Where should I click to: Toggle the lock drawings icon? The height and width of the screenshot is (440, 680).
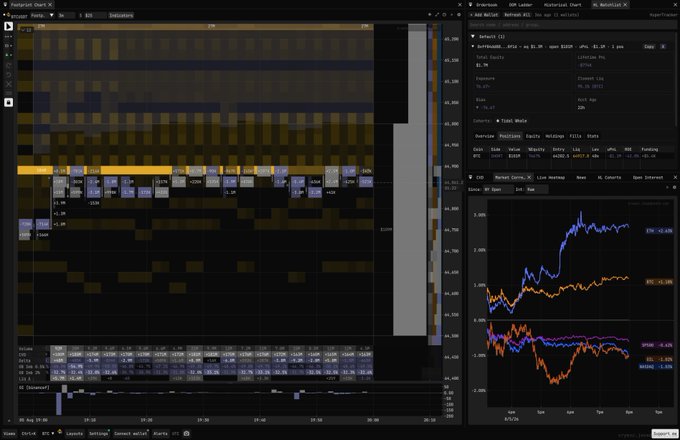tap(8, 102)
